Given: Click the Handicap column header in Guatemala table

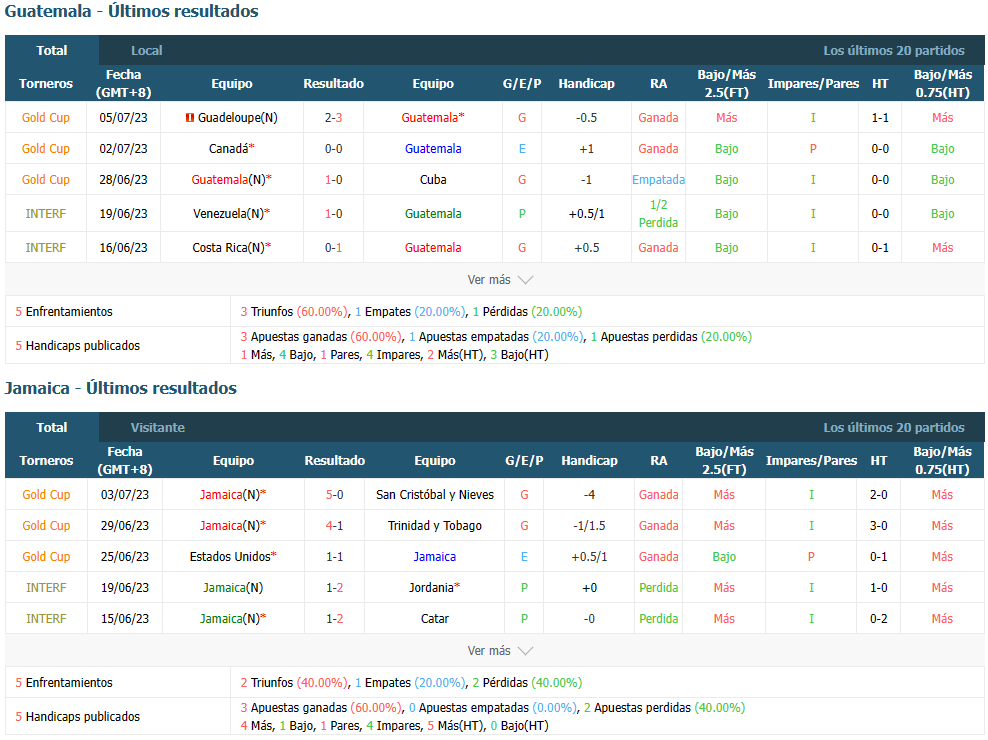Looking at the screenshot, I should point(587,83).
